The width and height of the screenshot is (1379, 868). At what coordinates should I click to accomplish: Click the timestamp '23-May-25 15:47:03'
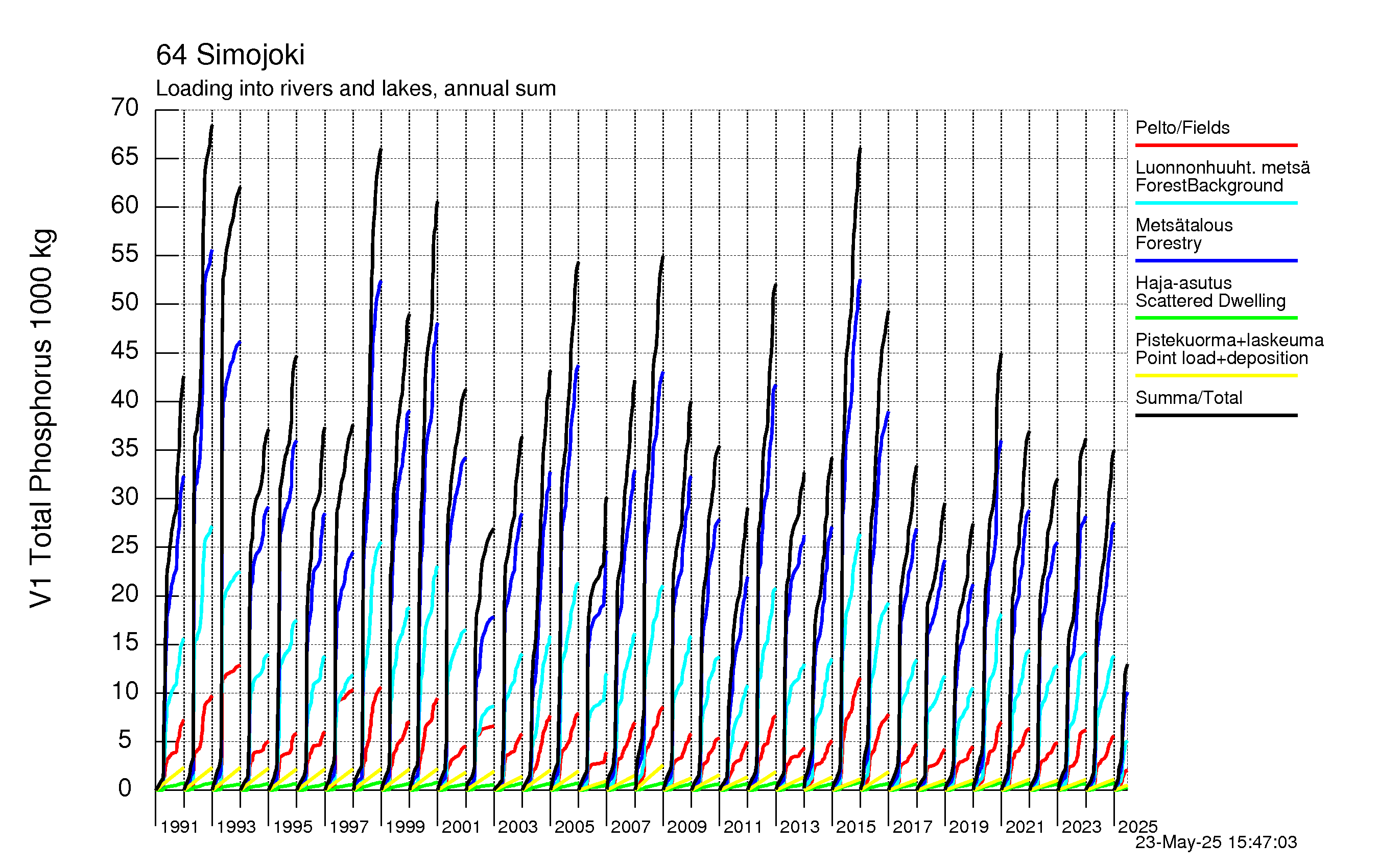tap(1216, 842)
